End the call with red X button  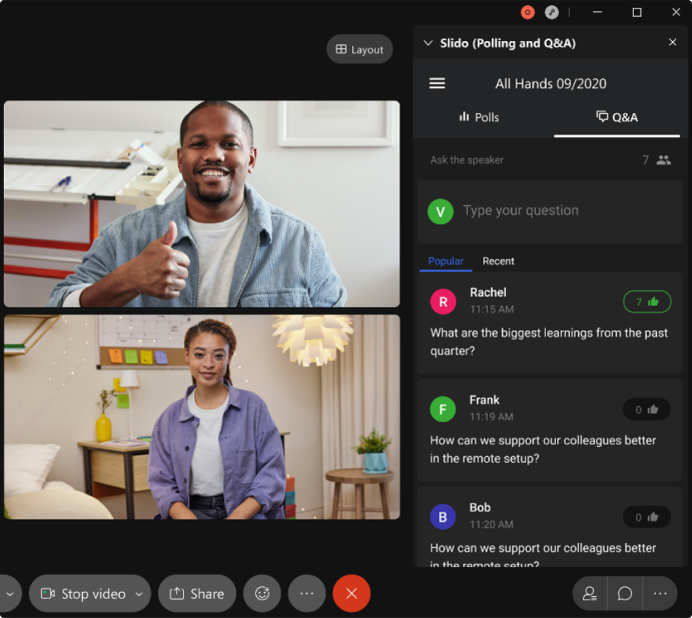pos(351,593)
